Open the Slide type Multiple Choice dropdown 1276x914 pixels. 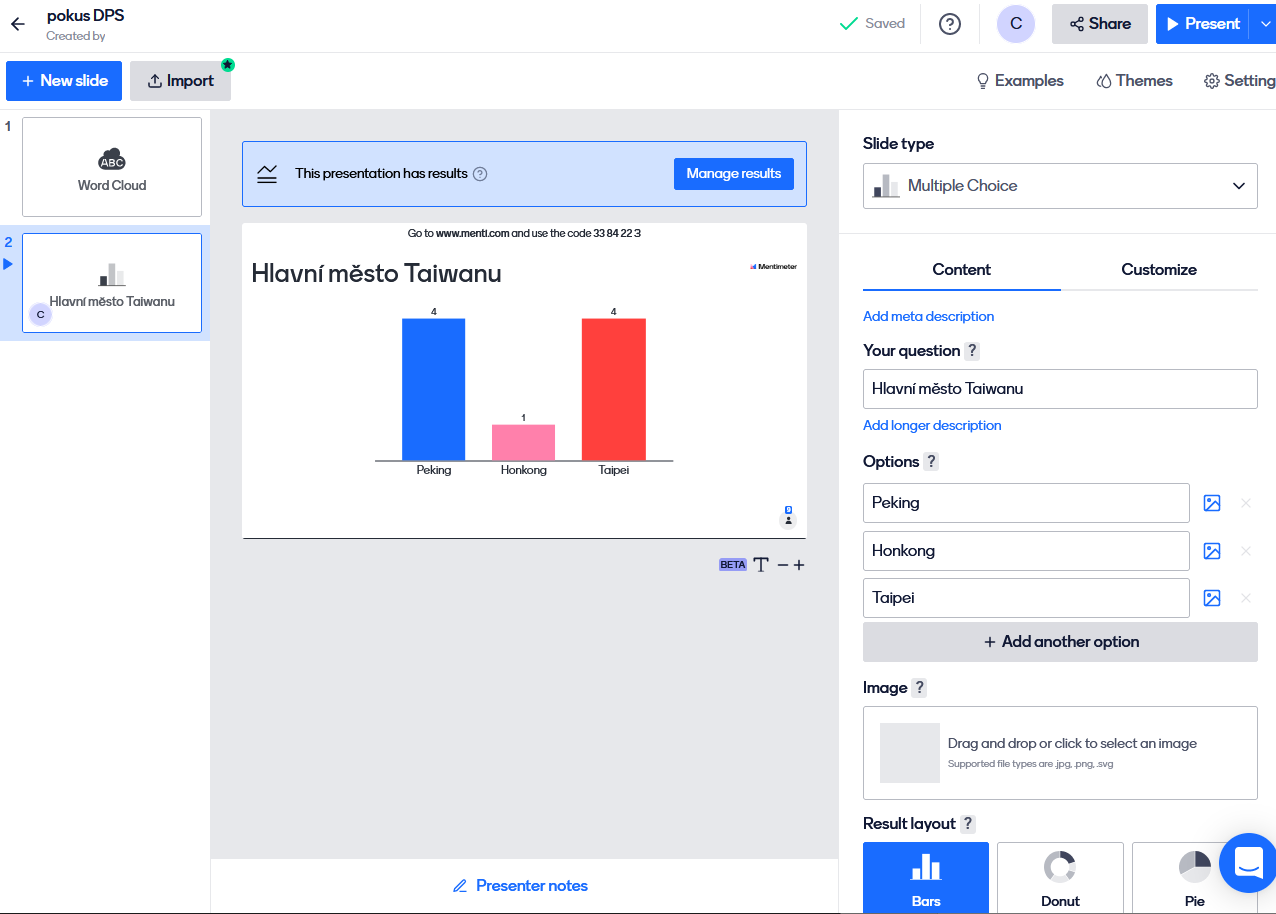tap(1060, 186)
